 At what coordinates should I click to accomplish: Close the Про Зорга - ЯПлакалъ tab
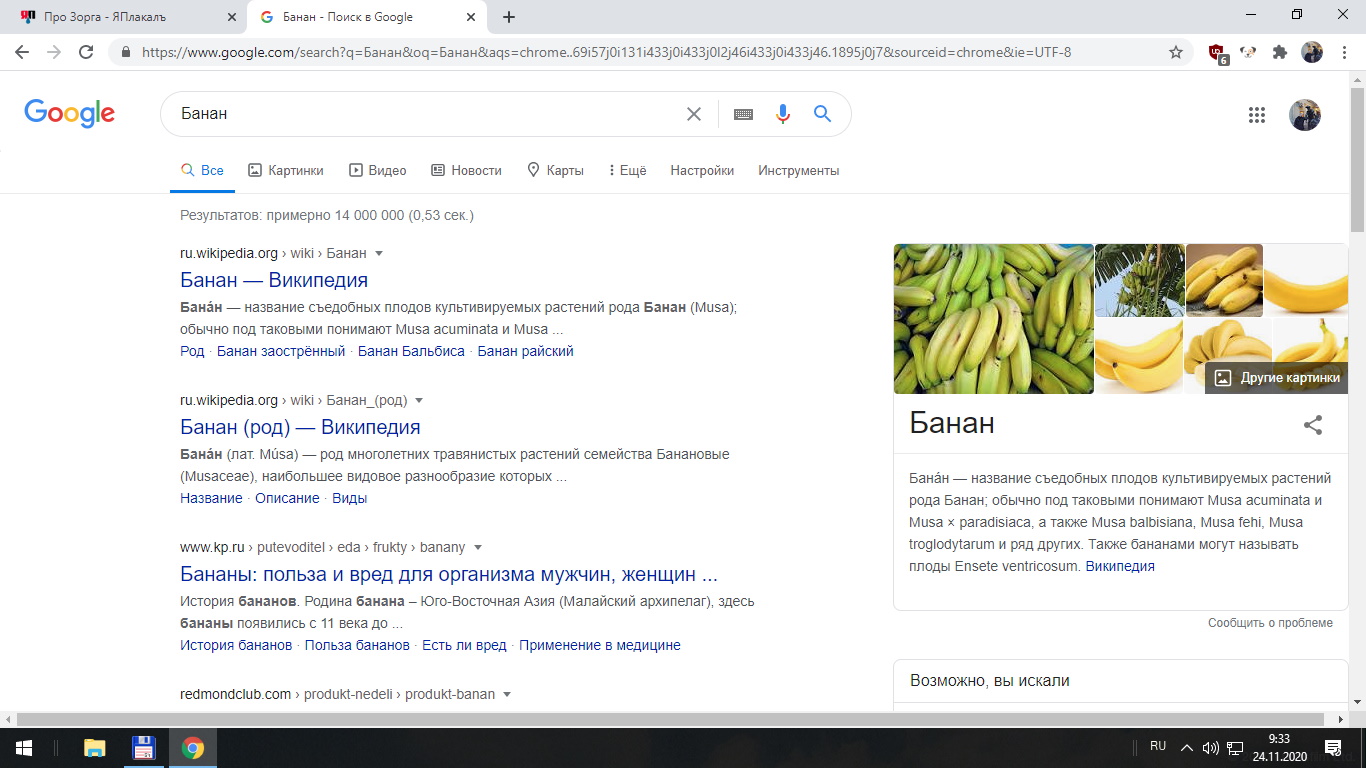point(231,17)
